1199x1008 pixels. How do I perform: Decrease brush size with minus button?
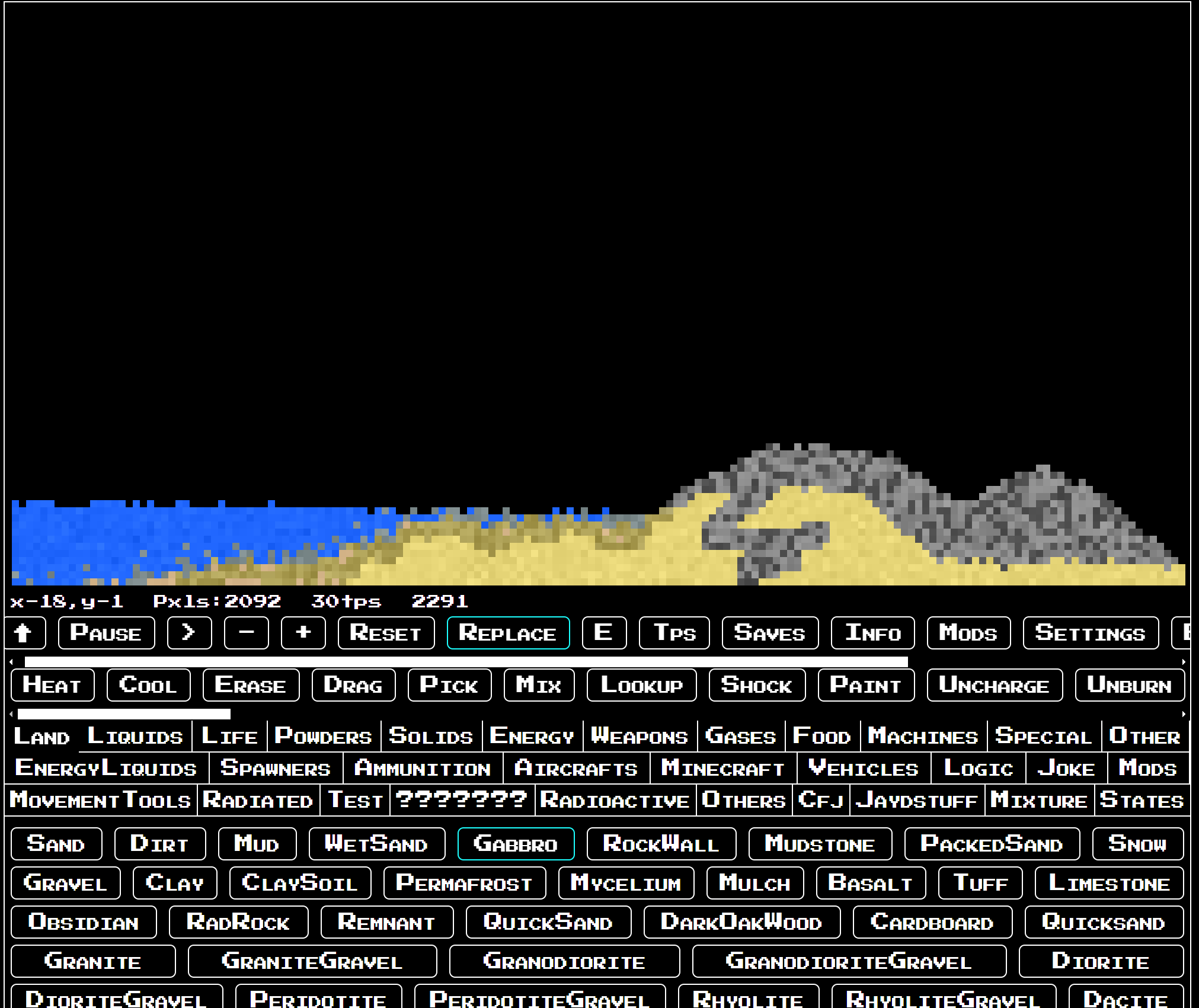[x=246, y=633]
